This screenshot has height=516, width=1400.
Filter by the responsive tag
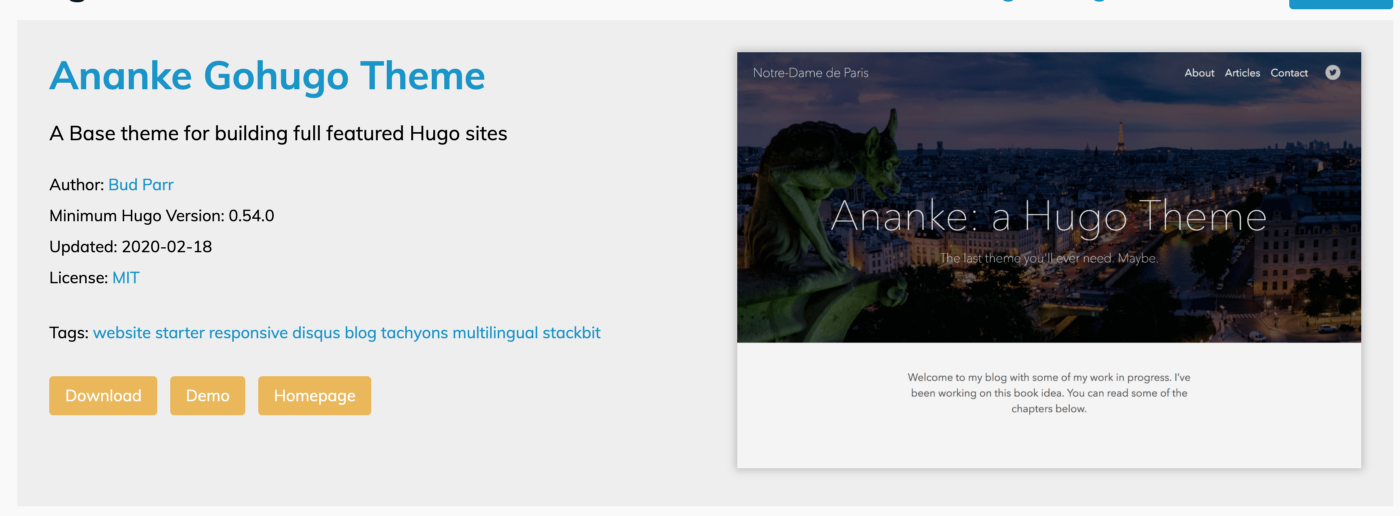[x=248, y=332]
